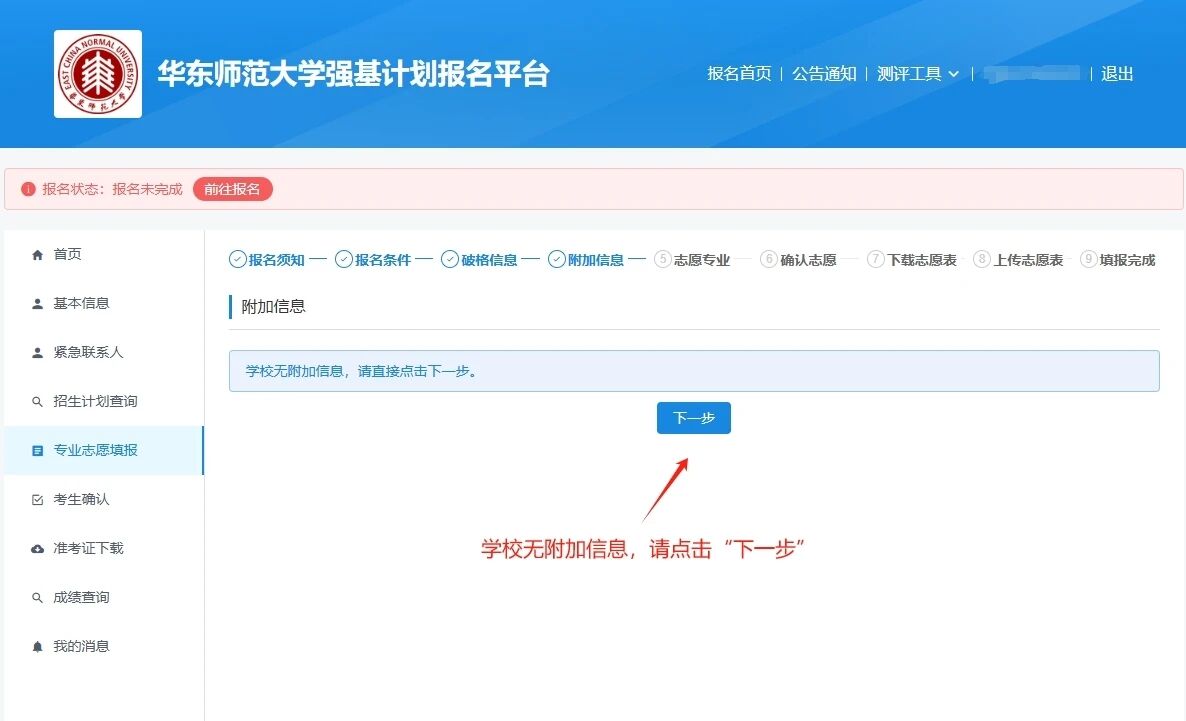Click the person icon beside 基本信息
The width and height of the screenshot is (1186, 721).
(x=38, y=304)
